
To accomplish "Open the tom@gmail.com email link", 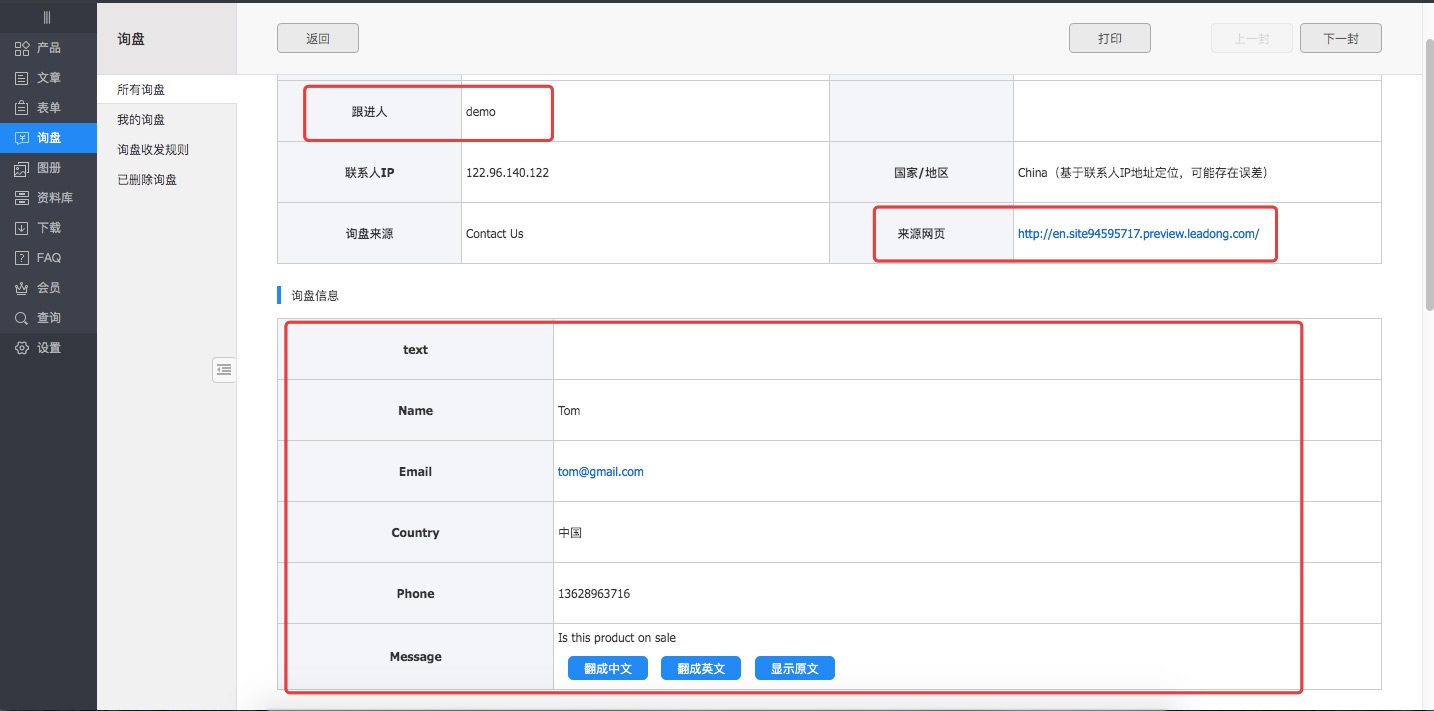I will coord(600,472).
